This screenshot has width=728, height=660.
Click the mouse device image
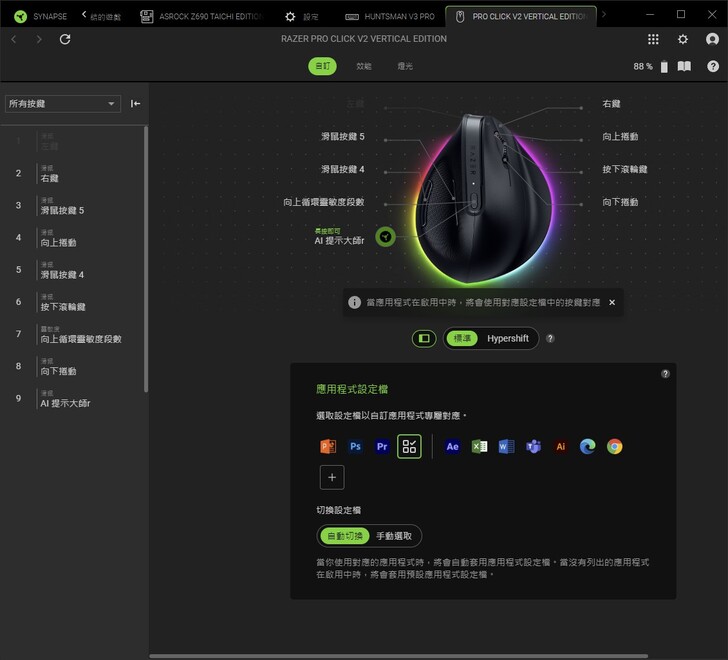click(x=483, y=200)
